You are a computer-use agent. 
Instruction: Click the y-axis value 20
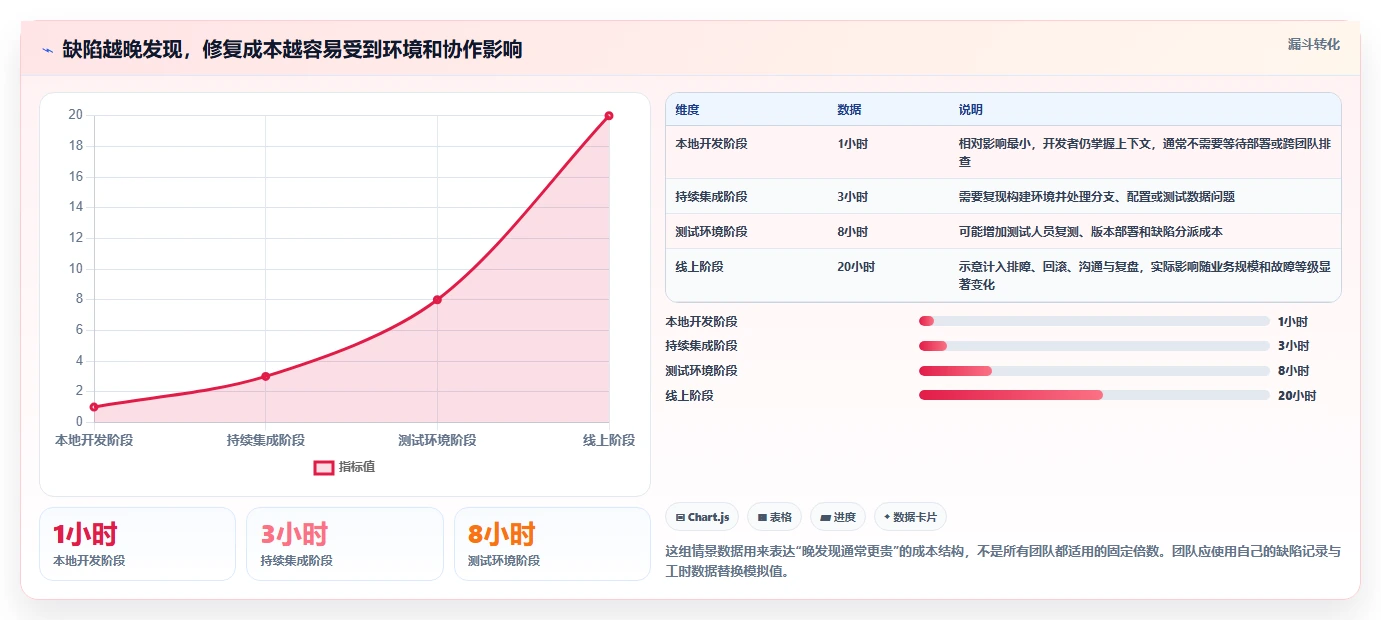point(75,115)
